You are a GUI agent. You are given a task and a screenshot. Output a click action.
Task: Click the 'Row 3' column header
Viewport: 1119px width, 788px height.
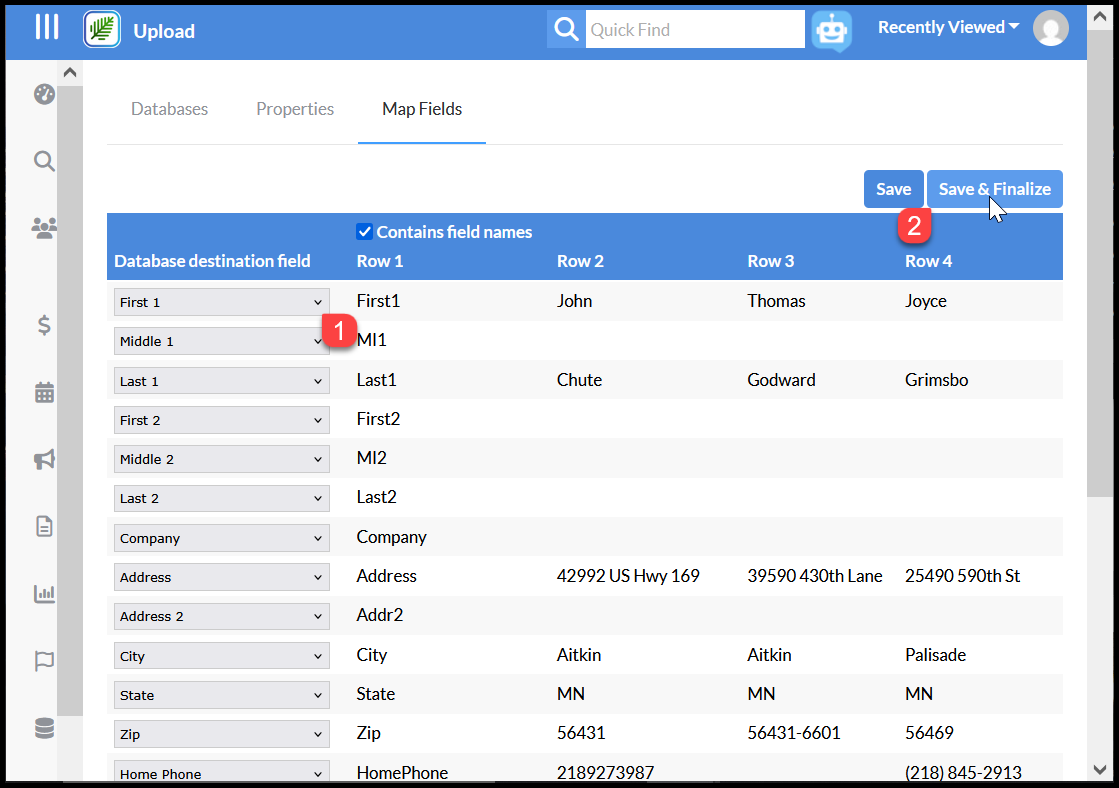771,261
